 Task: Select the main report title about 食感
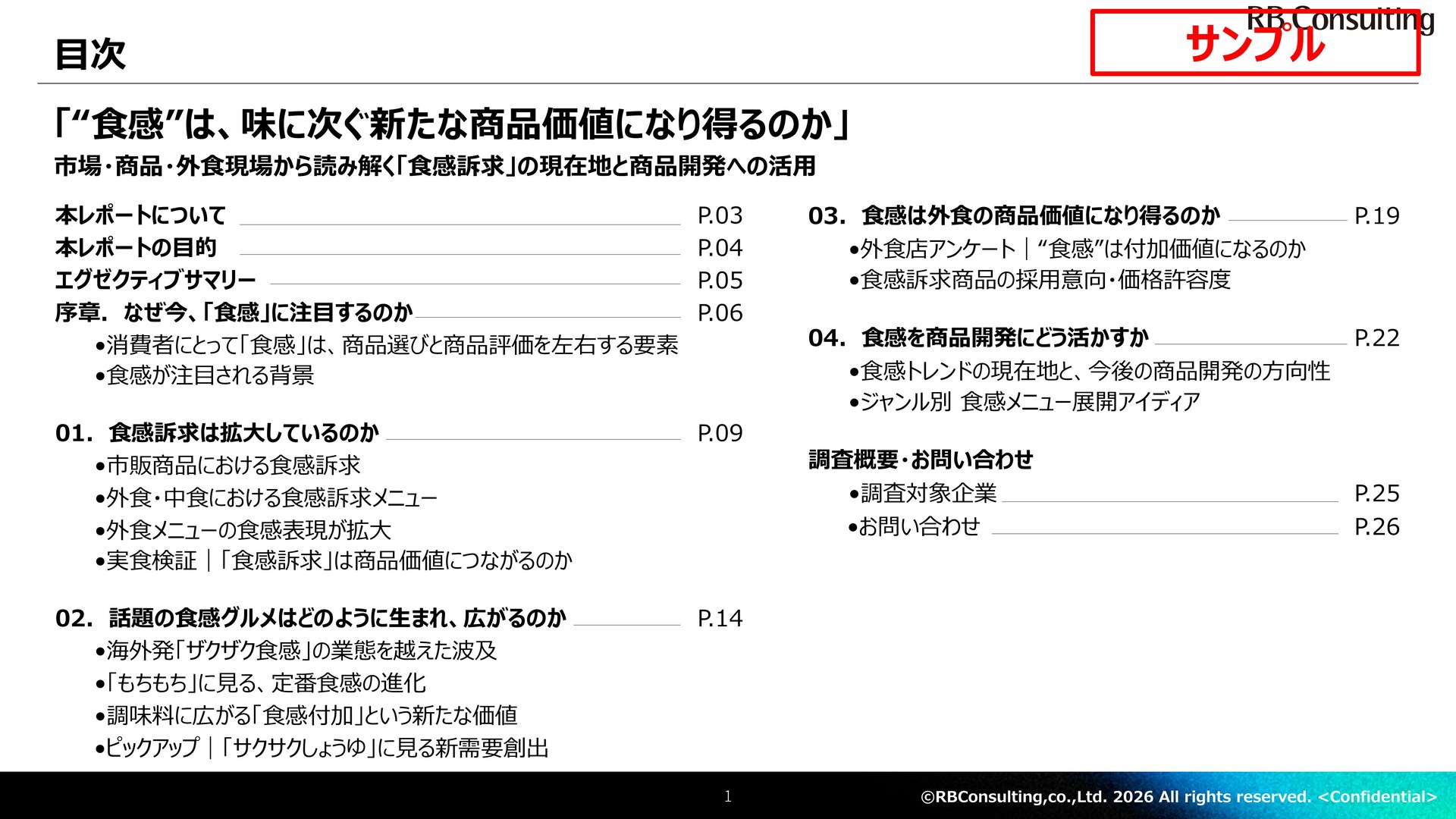click(451, 124)
